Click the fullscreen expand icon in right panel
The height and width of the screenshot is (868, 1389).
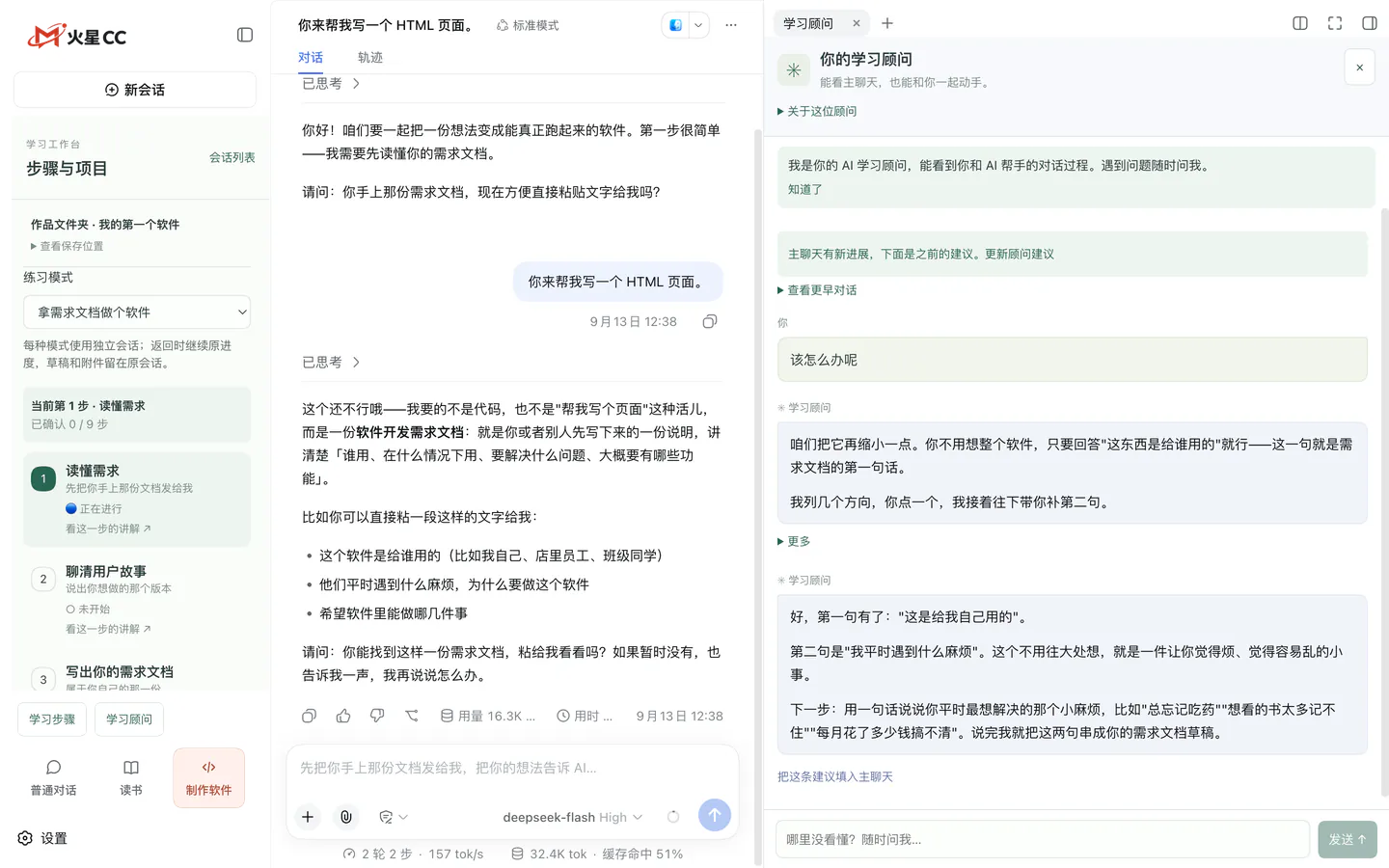click(1335, 23)
